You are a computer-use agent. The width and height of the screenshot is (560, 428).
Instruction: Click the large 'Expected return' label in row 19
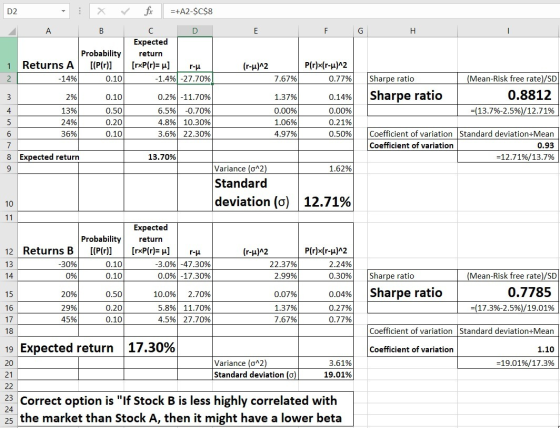click(66, 347)
